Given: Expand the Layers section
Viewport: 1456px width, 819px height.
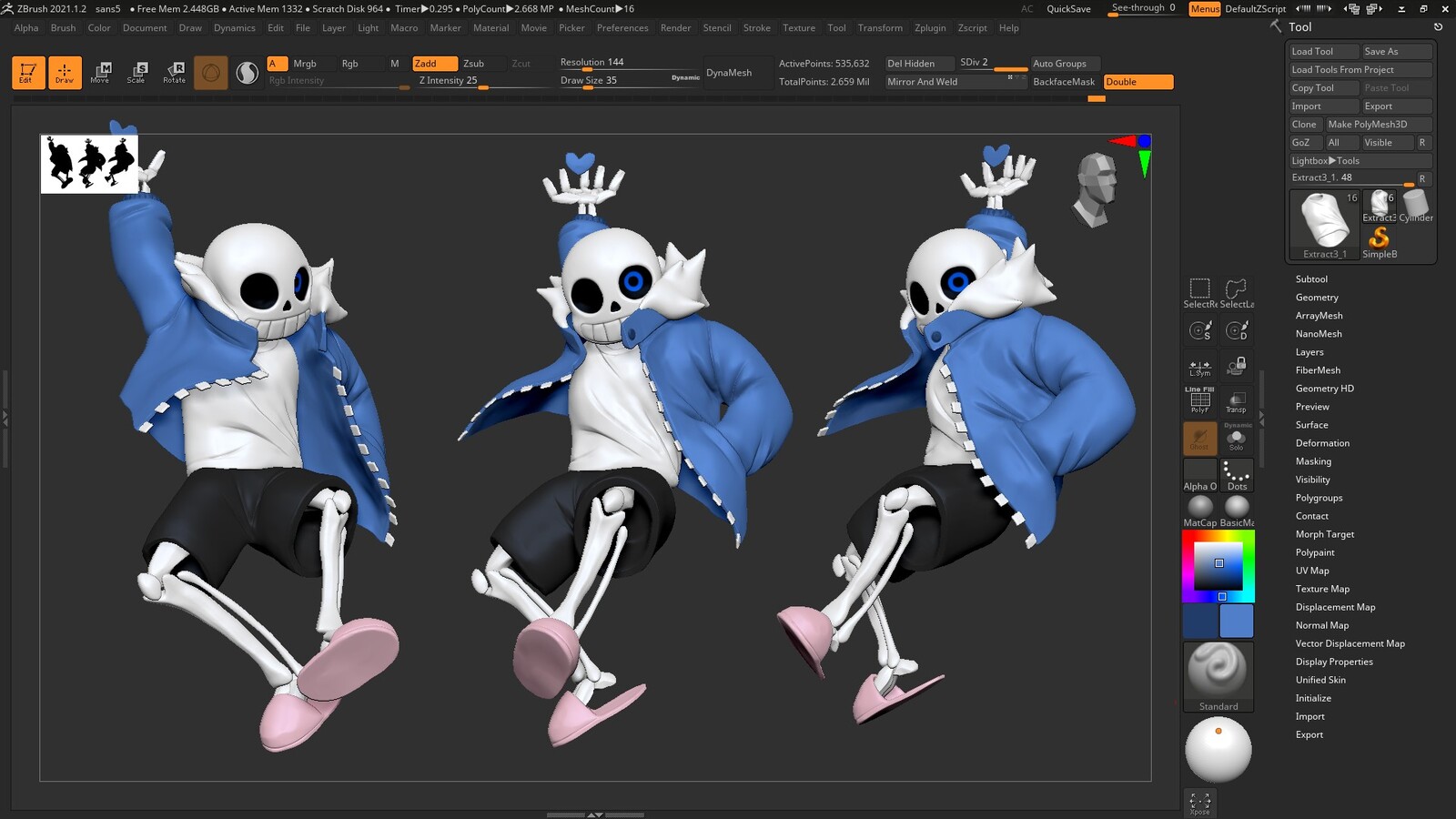Looking at the screenshot, I should [1309, 352].
